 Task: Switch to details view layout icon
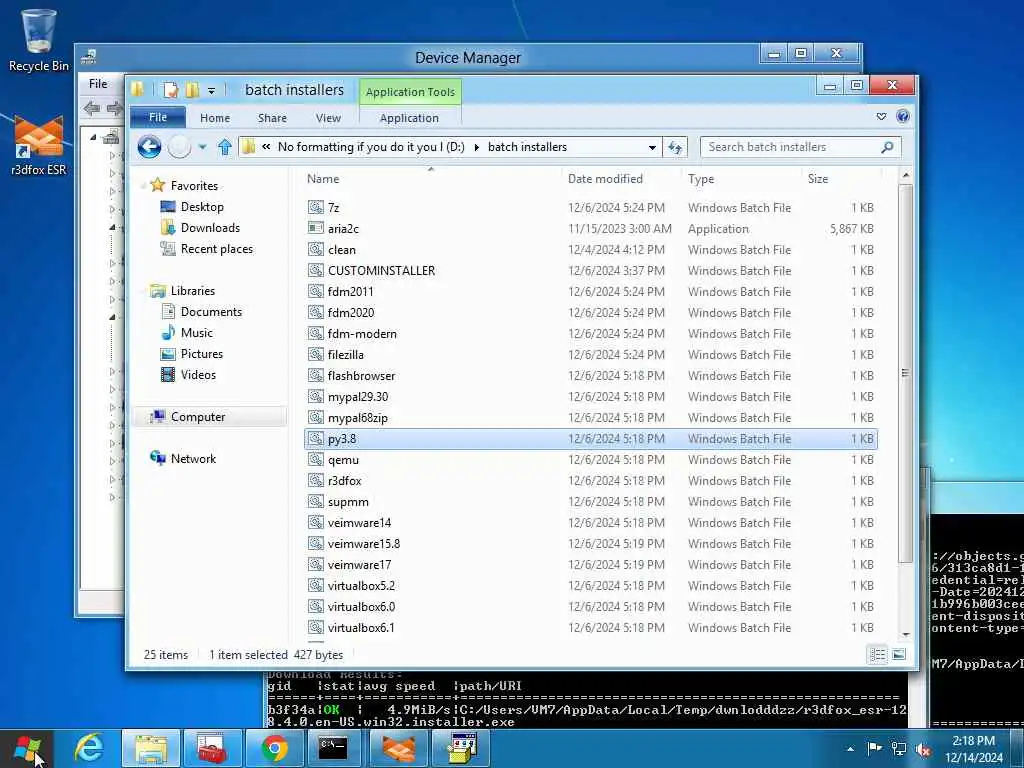tap(878, 654)
